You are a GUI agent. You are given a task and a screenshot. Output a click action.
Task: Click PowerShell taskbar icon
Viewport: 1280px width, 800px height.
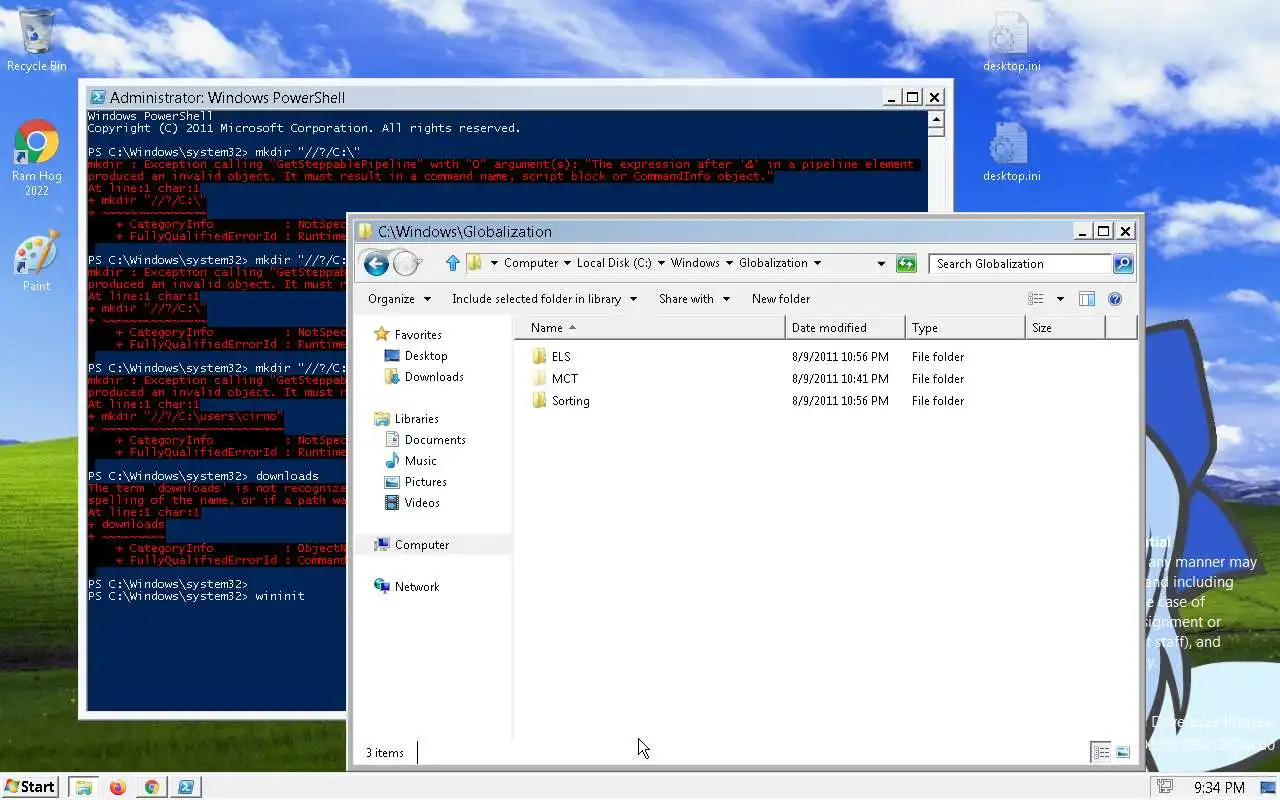tap(186, 787)
